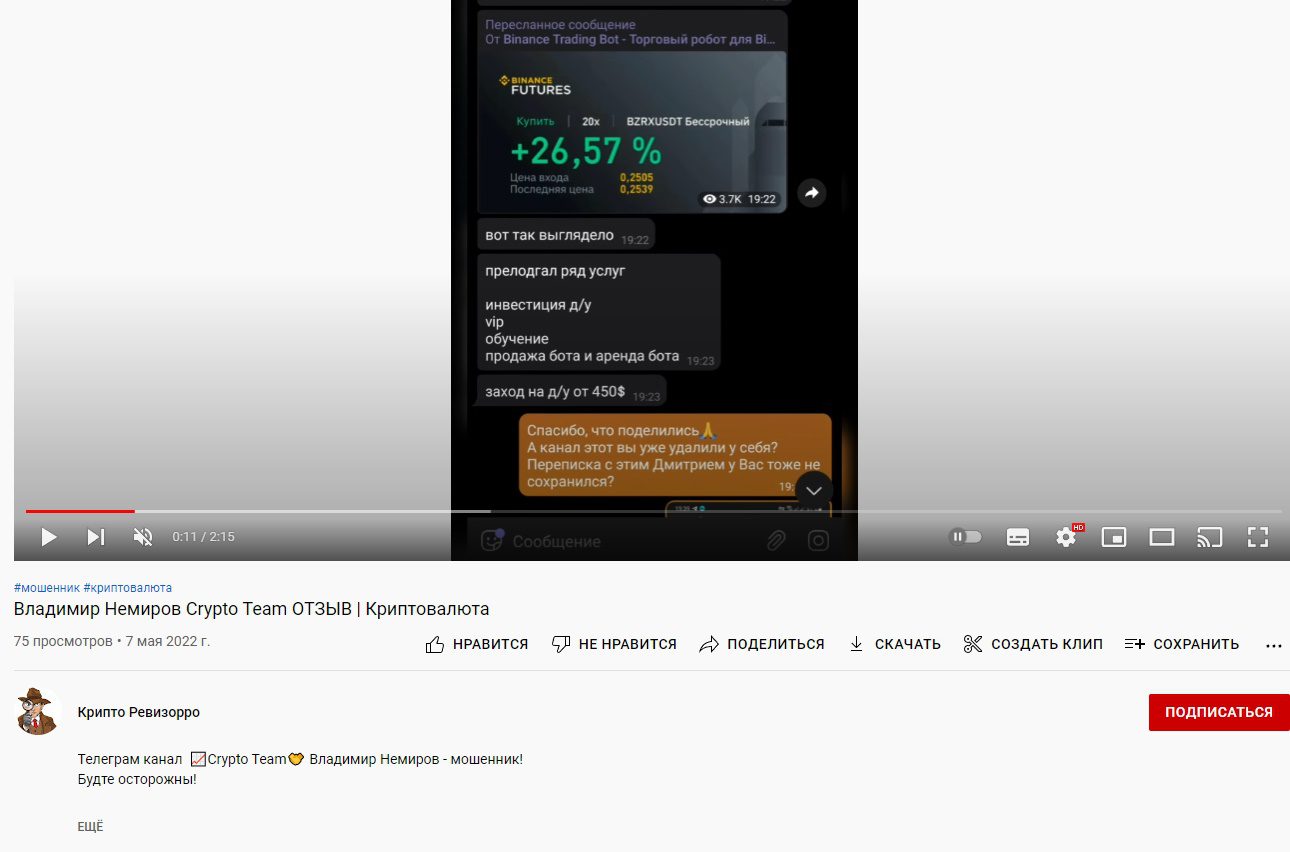Viewport: 1290px width, 852px height.
Task: Create a clip with СОЗДАТЬ КЛИП
Action: pyautogui.click(x=1033, y=644)
